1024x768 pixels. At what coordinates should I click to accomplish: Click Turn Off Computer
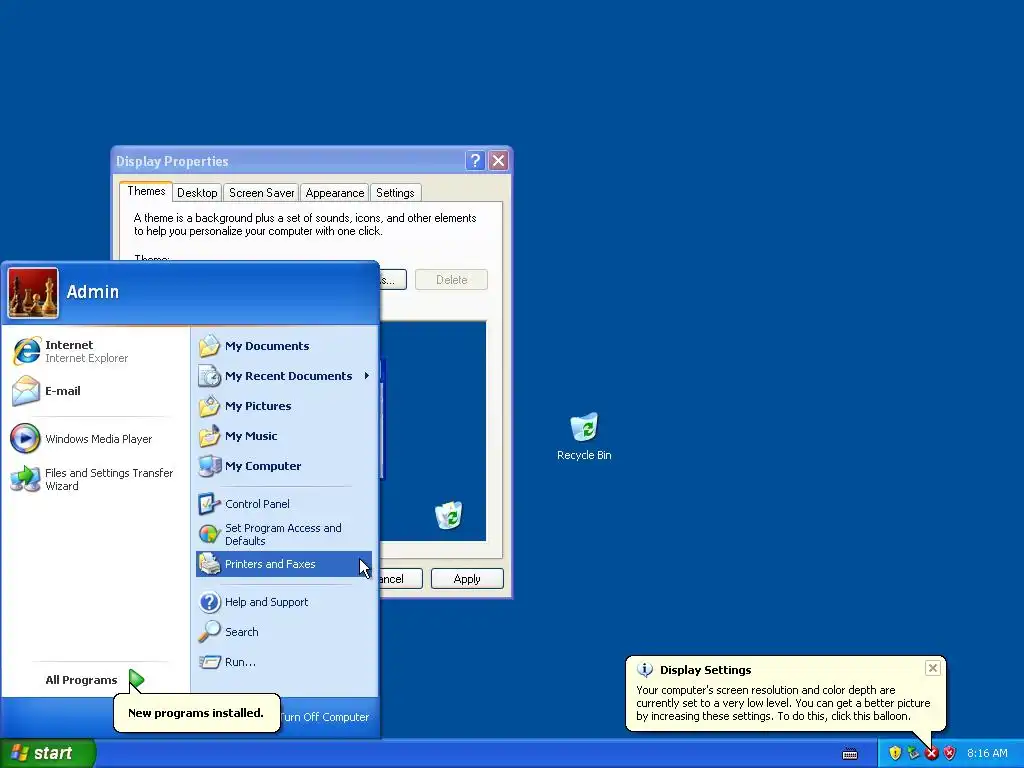pyautogui.click(x=325, y=717)
